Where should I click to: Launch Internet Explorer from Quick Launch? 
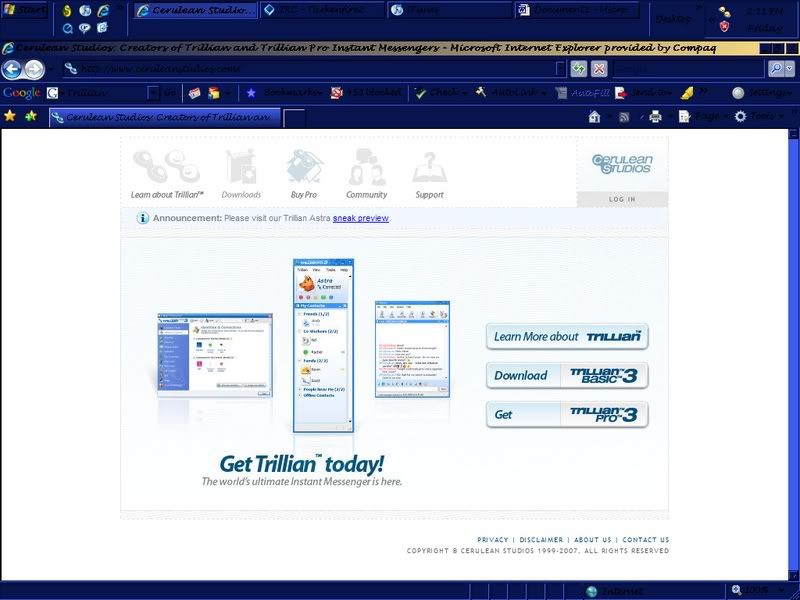coord(103,10)
